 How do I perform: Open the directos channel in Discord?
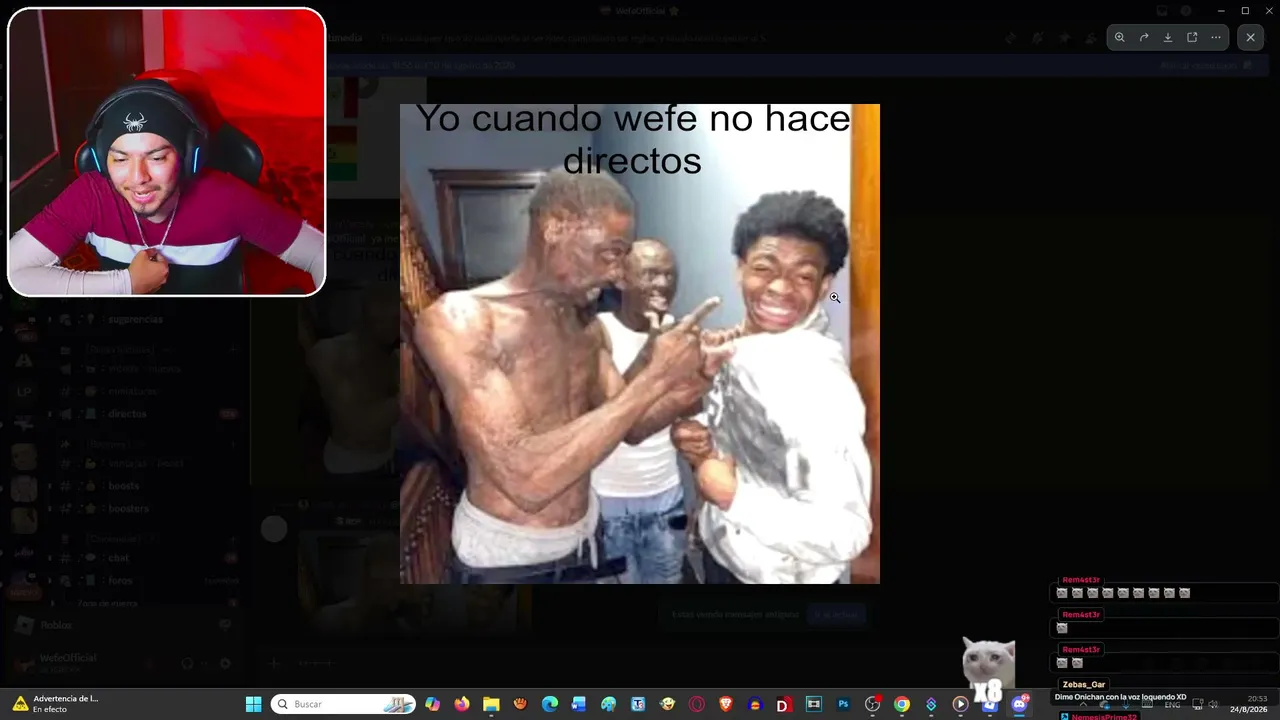(128, 413)
